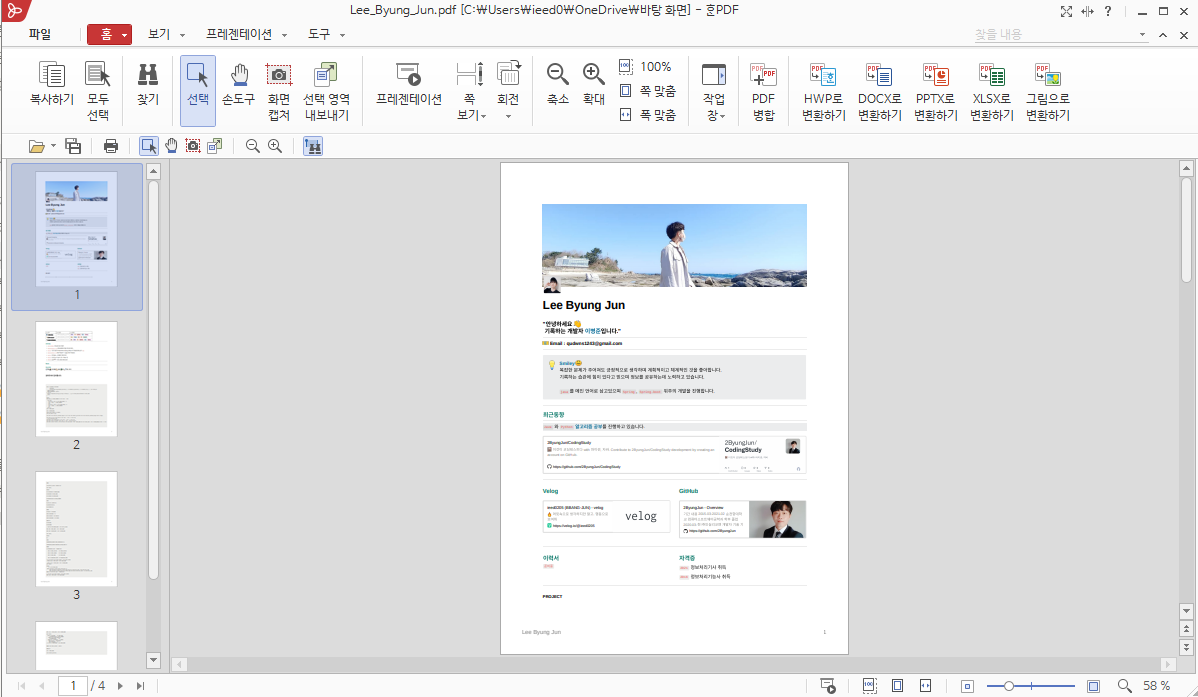Click the open folder icon in quick toolbar
The height and width of the screenshot is (697, 1198).
point(36,146)
